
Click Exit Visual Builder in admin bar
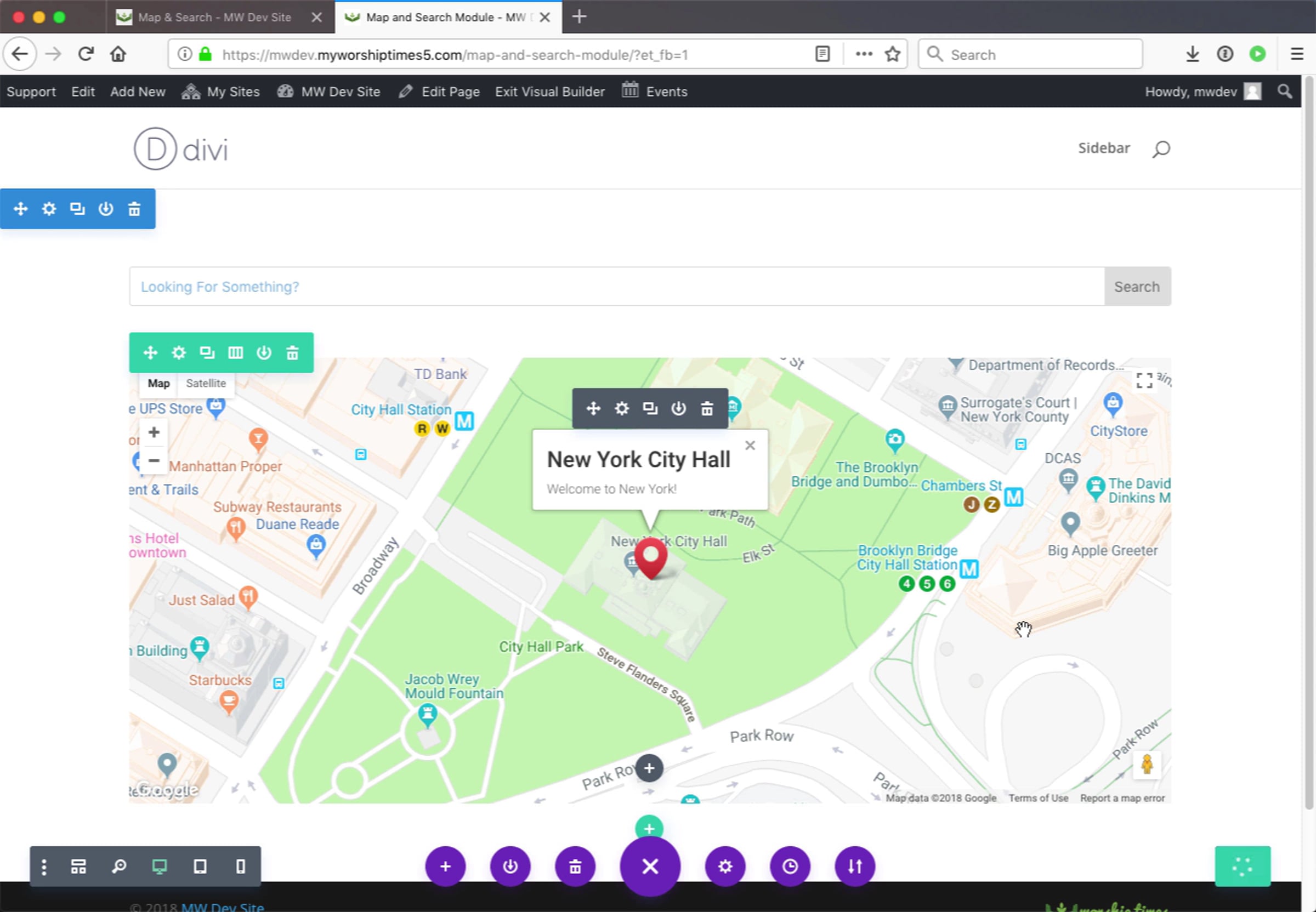tap(549, 92)
